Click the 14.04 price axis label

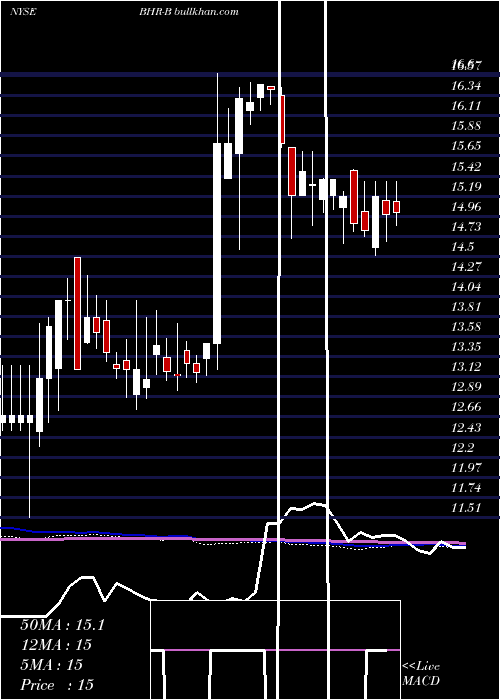[x=467, y=287]
